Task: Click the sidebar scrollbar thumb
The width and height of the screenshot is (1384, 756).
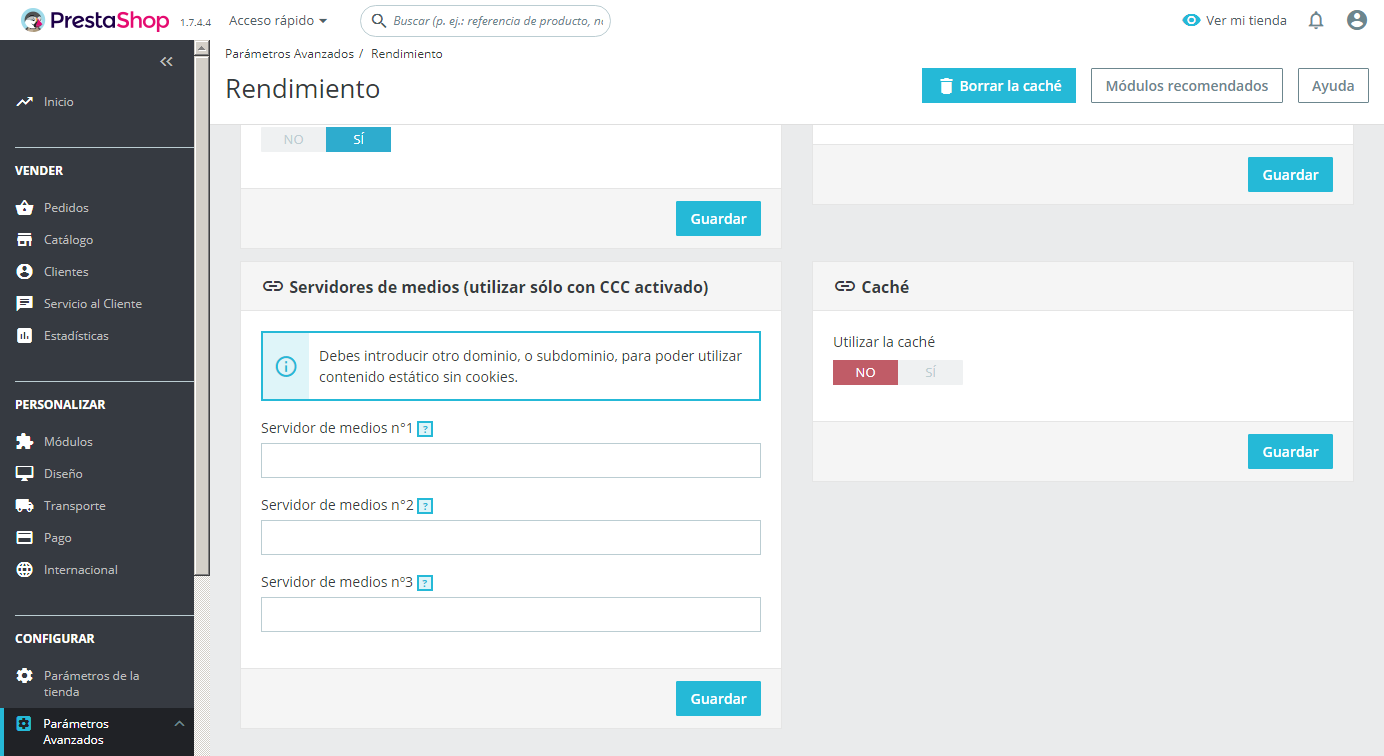Action: [202, 315]
